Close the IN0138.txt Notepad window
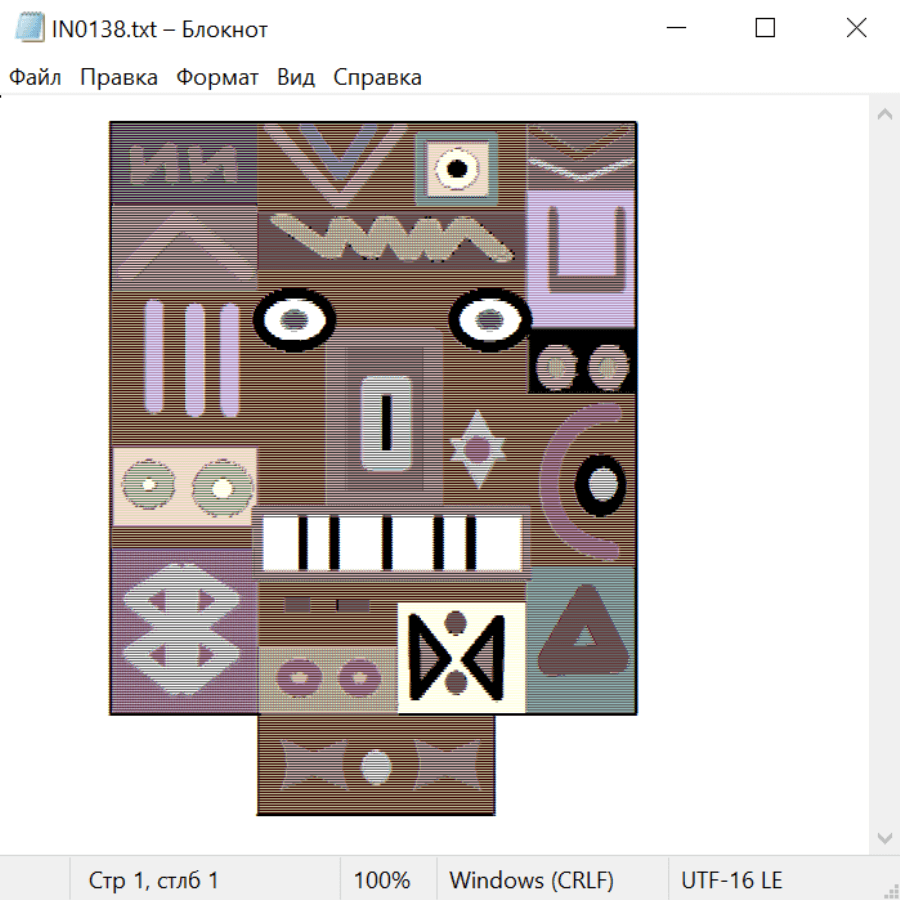 point(856,28)
